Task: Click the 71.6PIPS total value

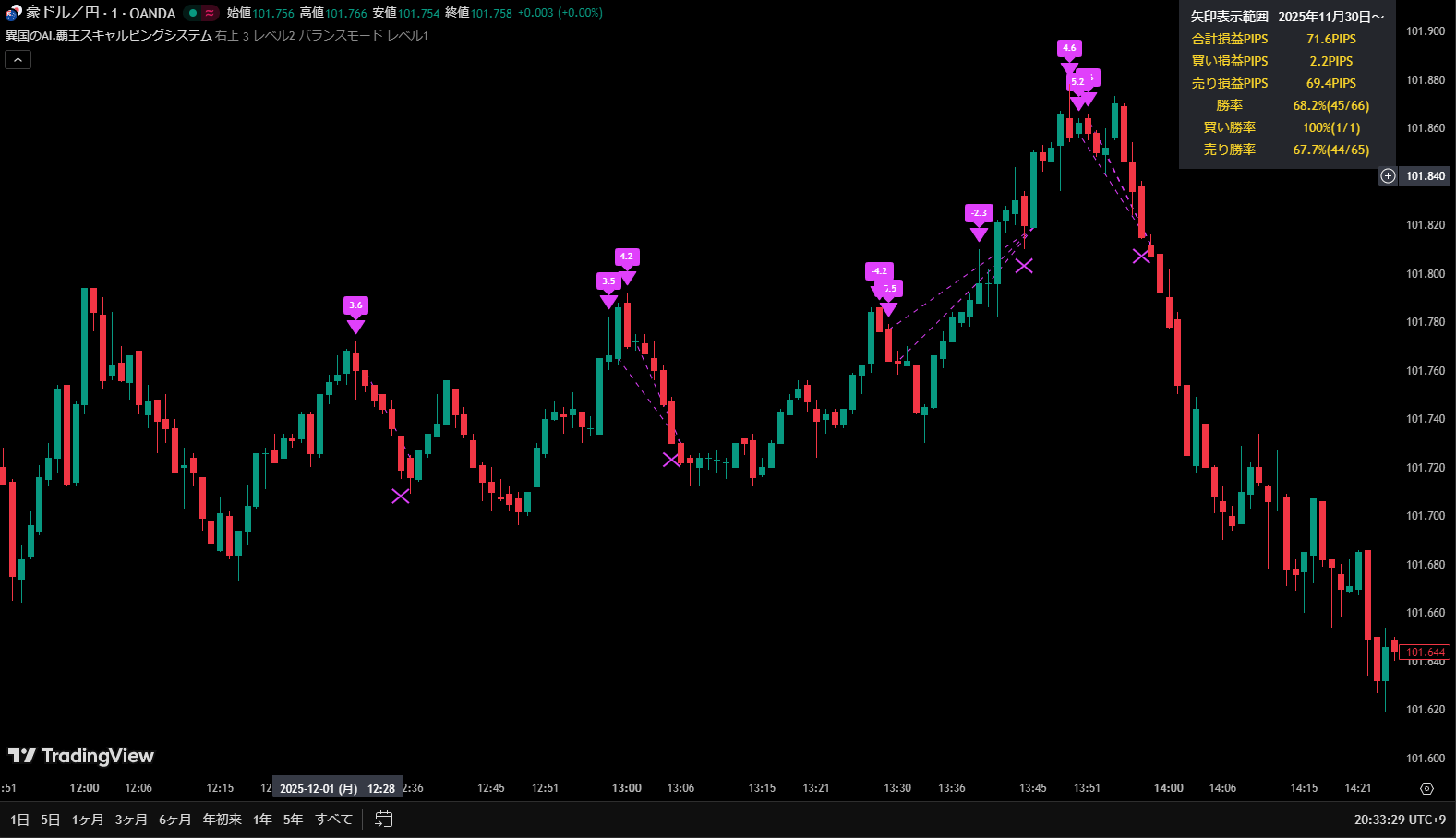Action: point(1330,39)
